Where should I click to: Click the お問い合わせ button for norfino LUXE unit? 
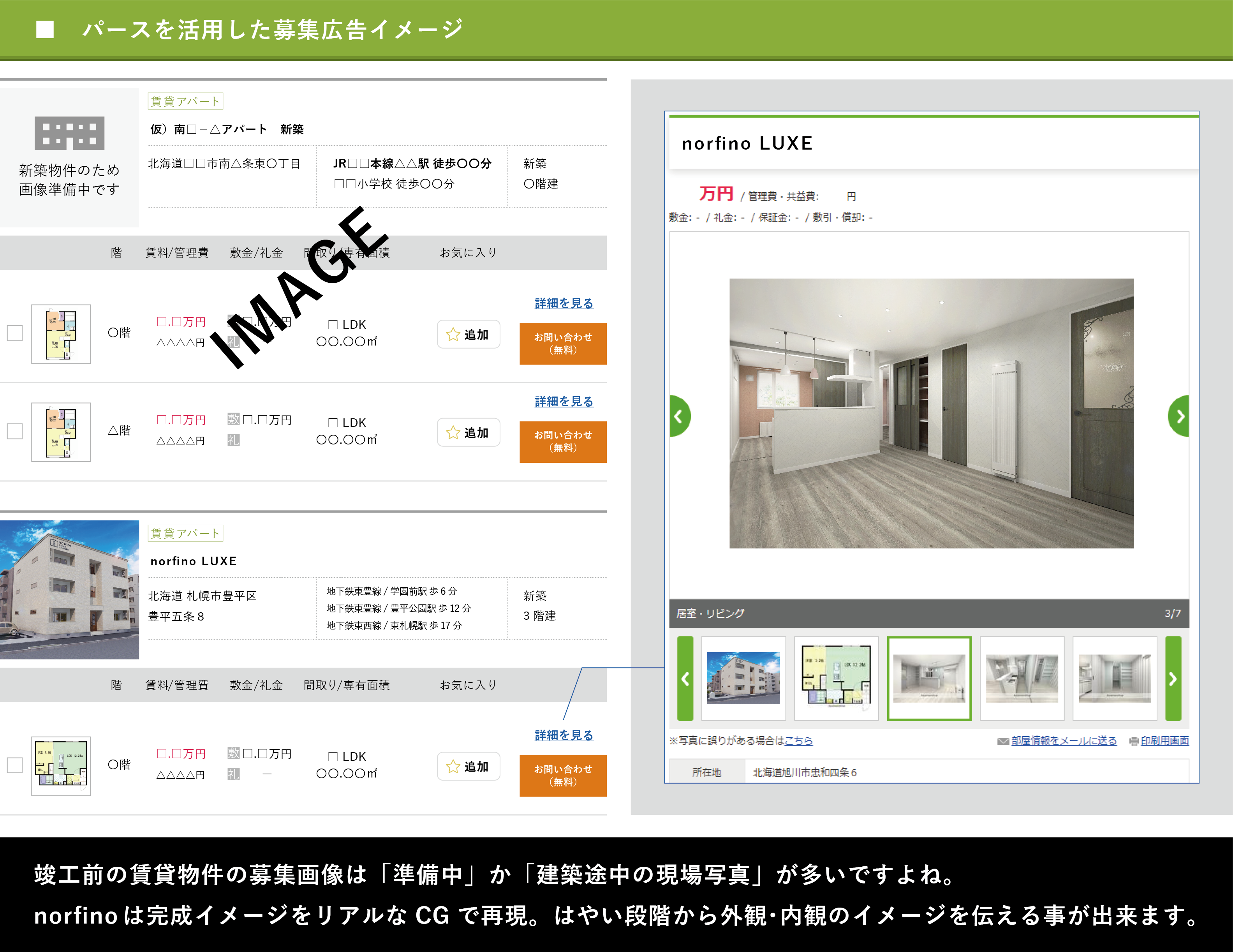point(564,776)
